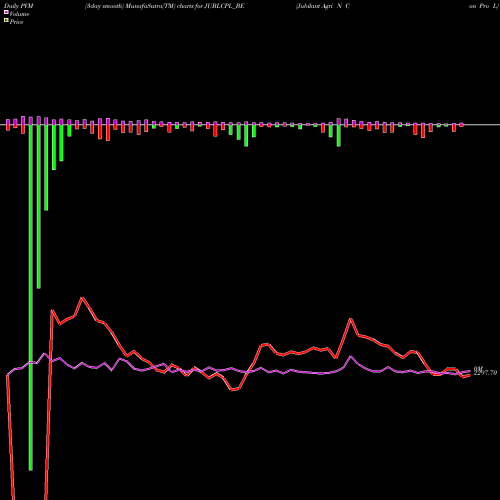The image size is (500, 500).
Task: Click the Daily PVM title text
Action: point(19,6)
